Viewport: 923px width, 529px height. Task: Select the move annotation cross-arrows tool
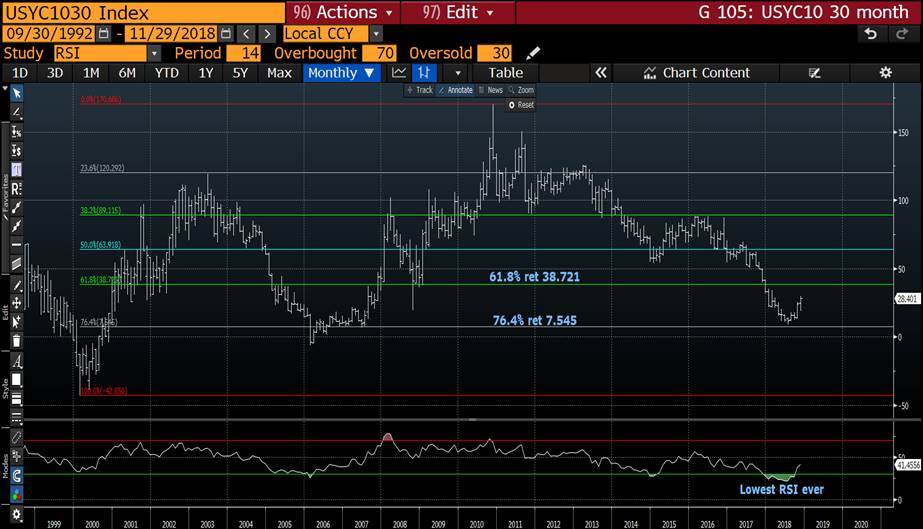point(16,303)
